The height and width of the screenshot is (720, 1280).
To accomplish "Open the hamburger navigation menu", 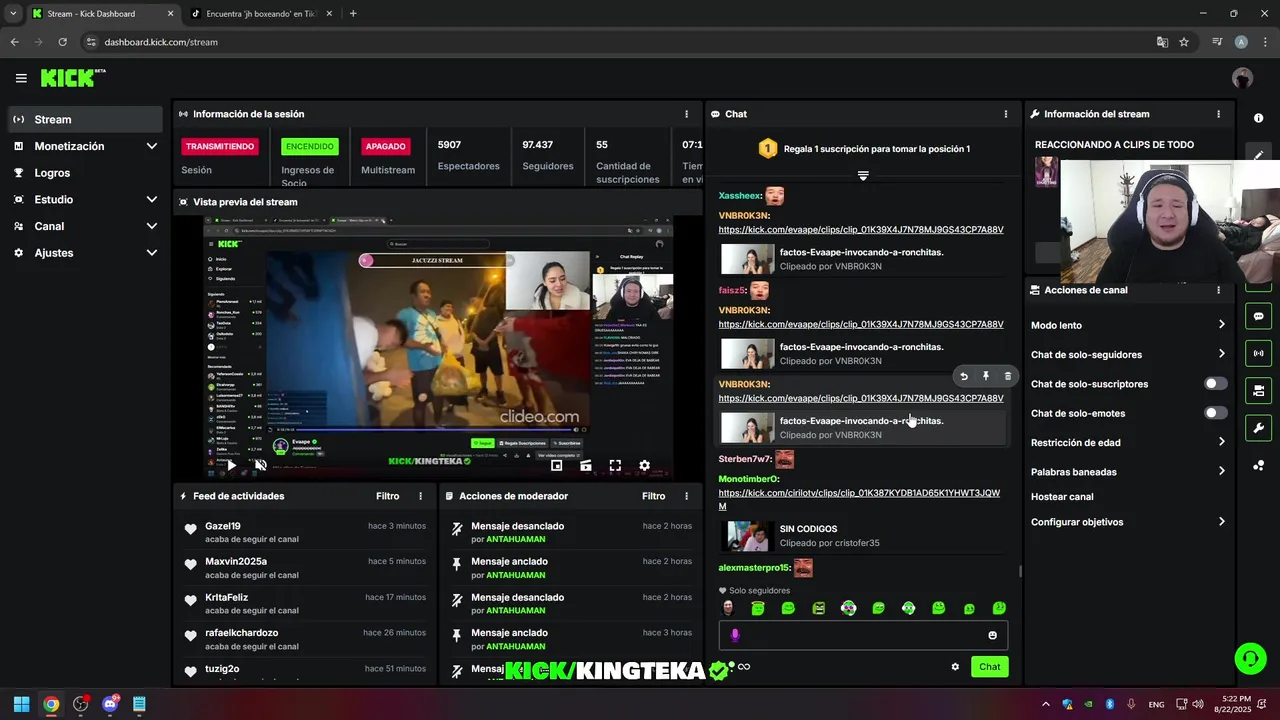I will tap(21, 78).
